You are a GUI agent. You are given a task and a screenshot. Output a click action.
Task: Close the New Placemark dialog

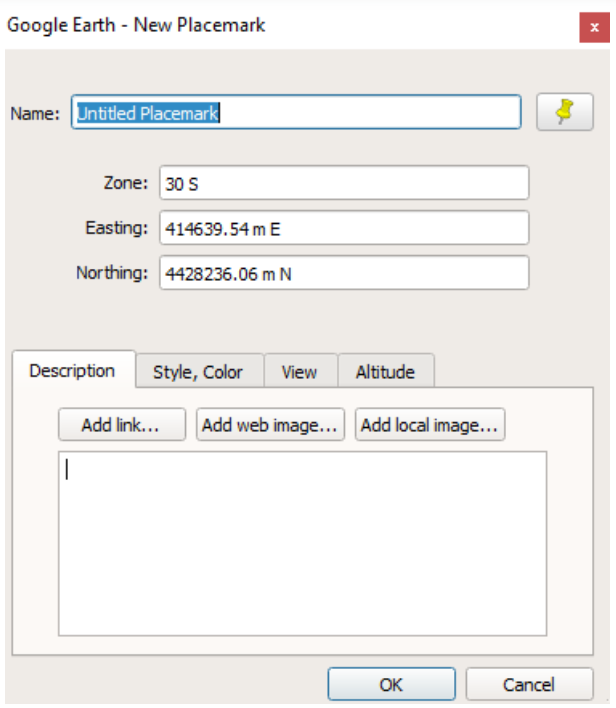(594, 28)
